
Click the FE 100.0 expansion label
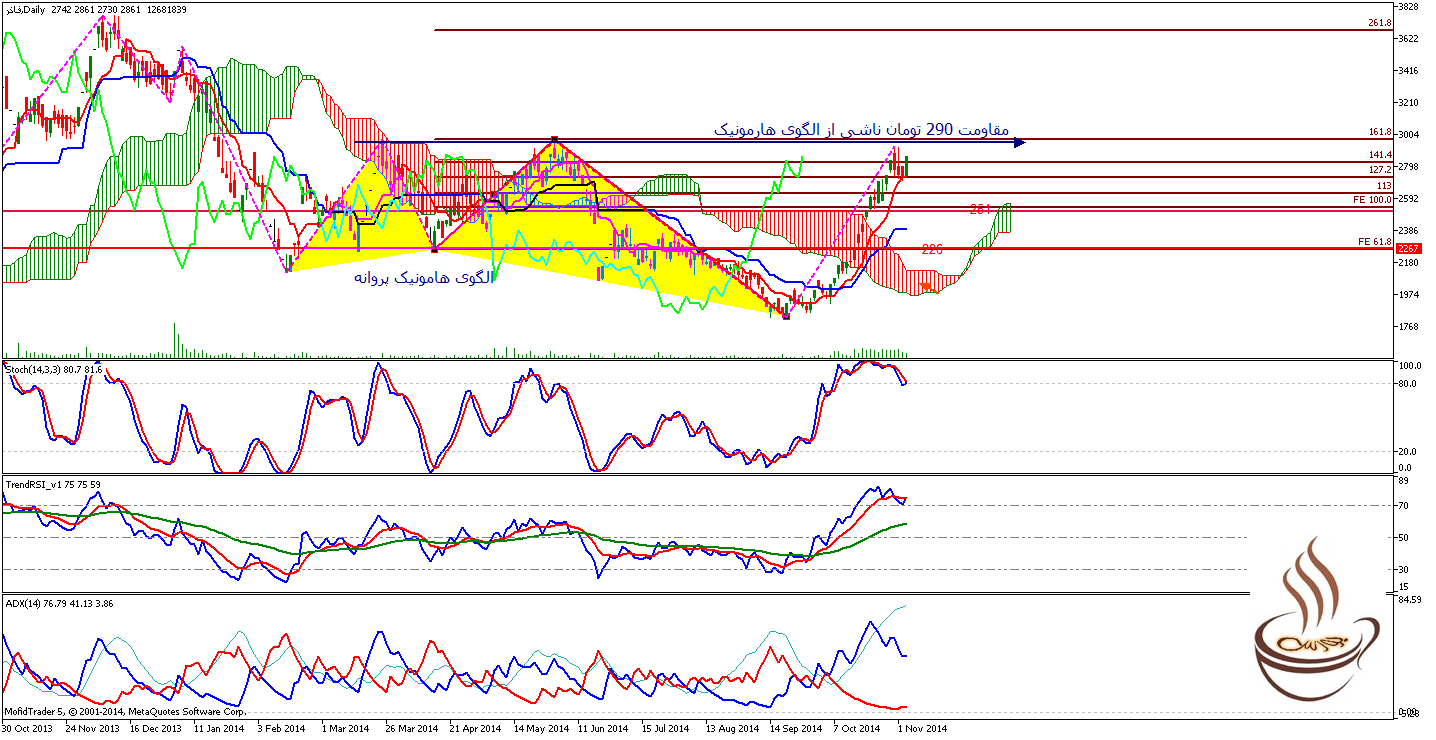pyautogui.click(x=1374, y=200)
